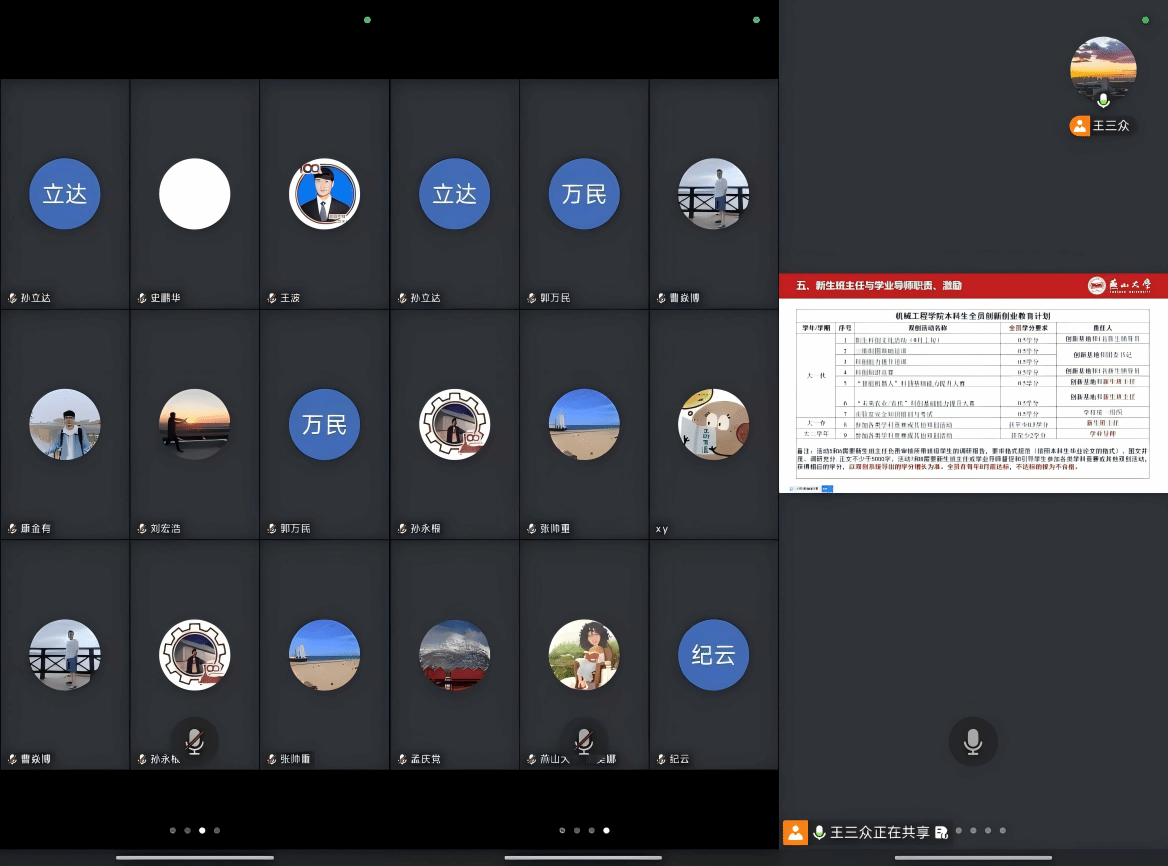Click the muted mic icon beside 康金有's name
1168x866 pixels.
click(13, 529)
